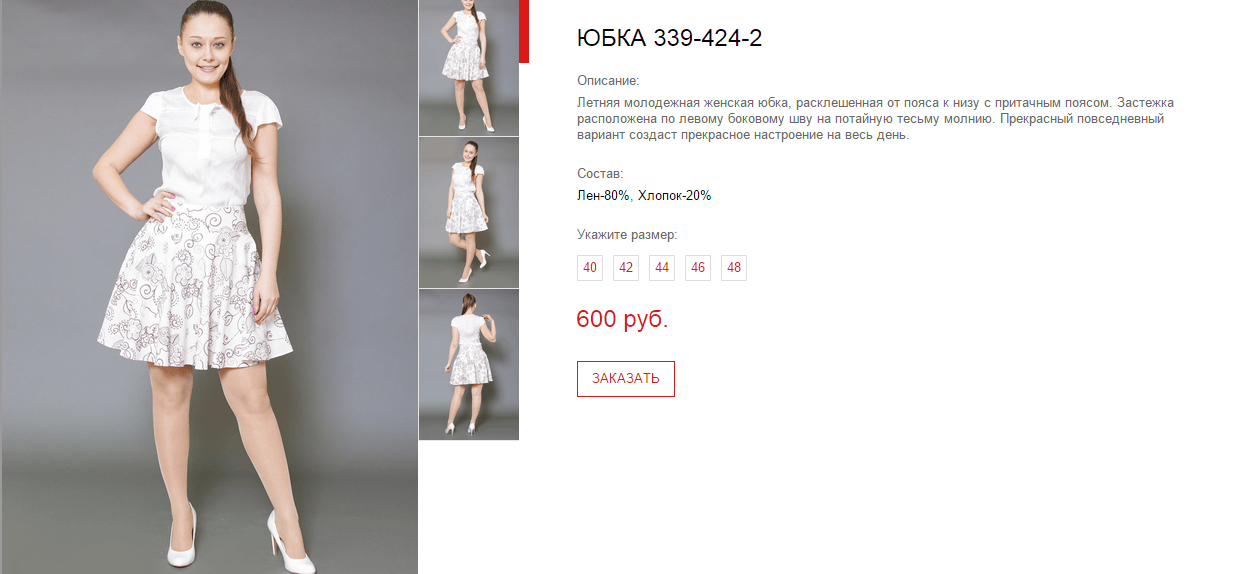Select size 40
Screen dimensions: 1234x574
(x=590, y=268)
